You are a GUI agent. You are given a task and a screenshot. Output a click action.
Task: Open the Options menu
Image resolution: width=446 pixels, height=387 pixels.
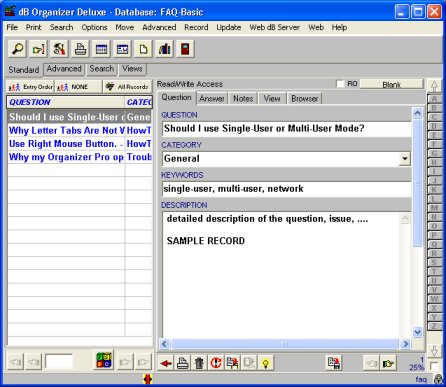(94, 27)
